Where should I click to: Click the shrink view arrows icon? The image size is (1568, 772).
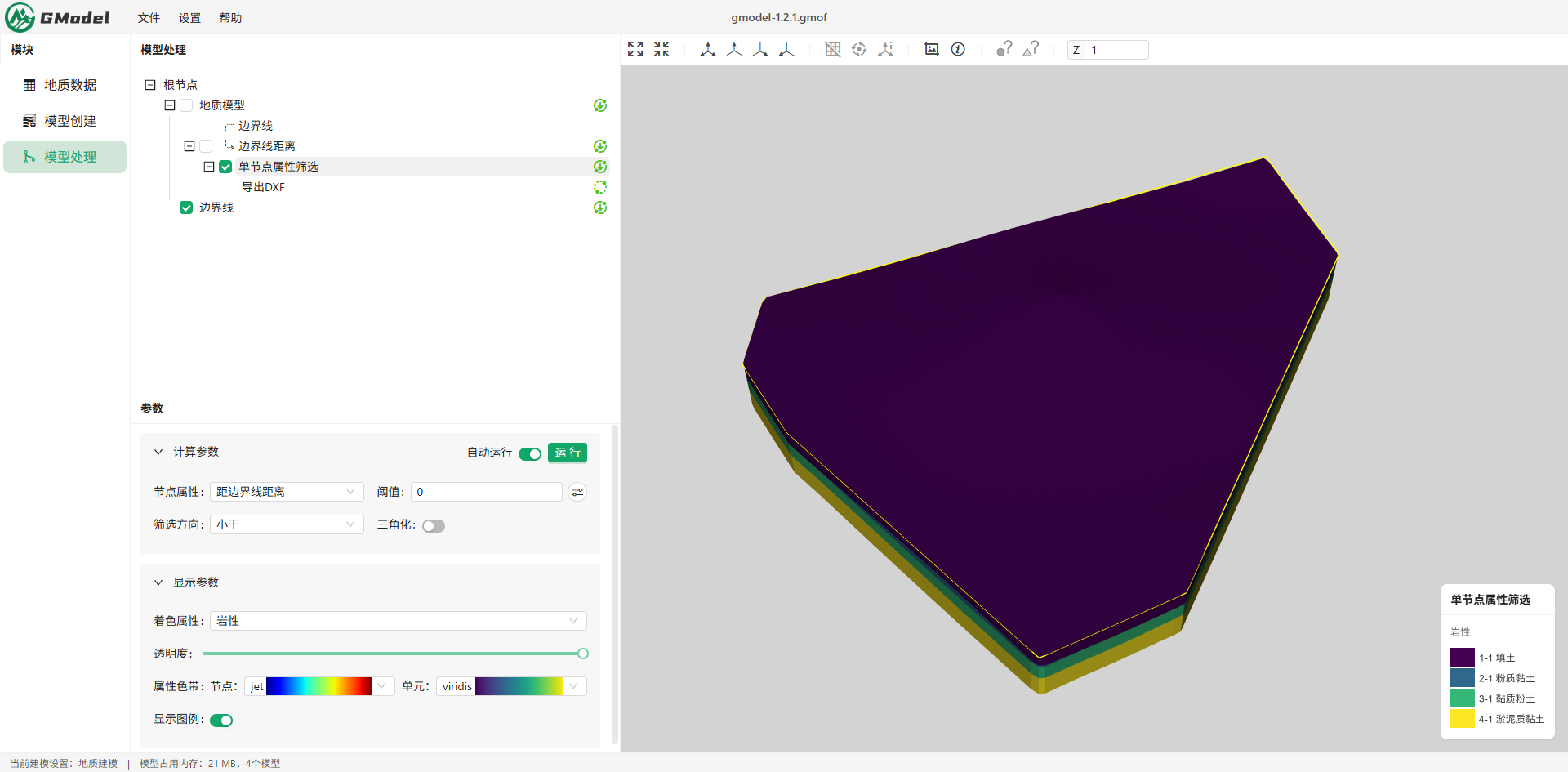pos(661,49)
